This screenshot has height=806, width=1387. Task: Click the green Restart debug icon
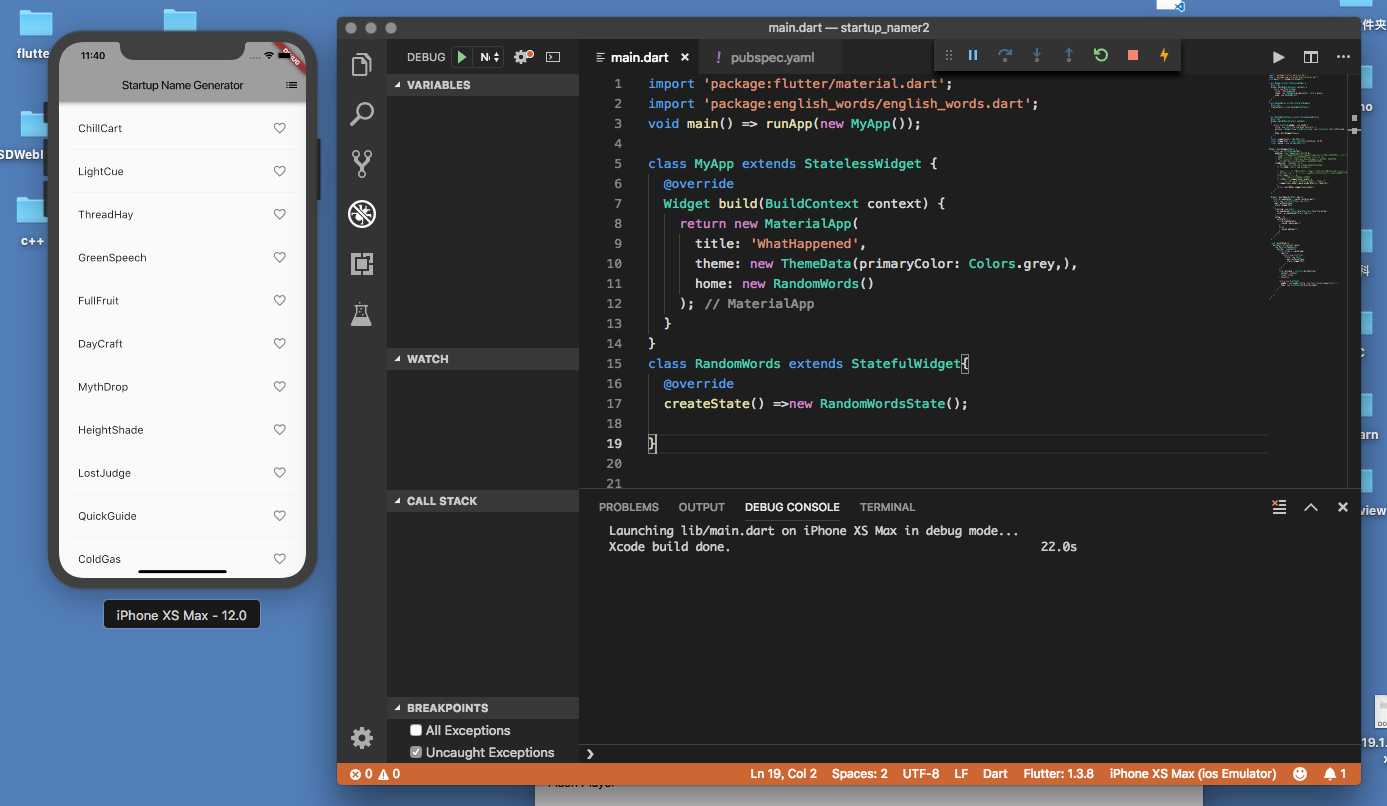[x=1100, y=56]
